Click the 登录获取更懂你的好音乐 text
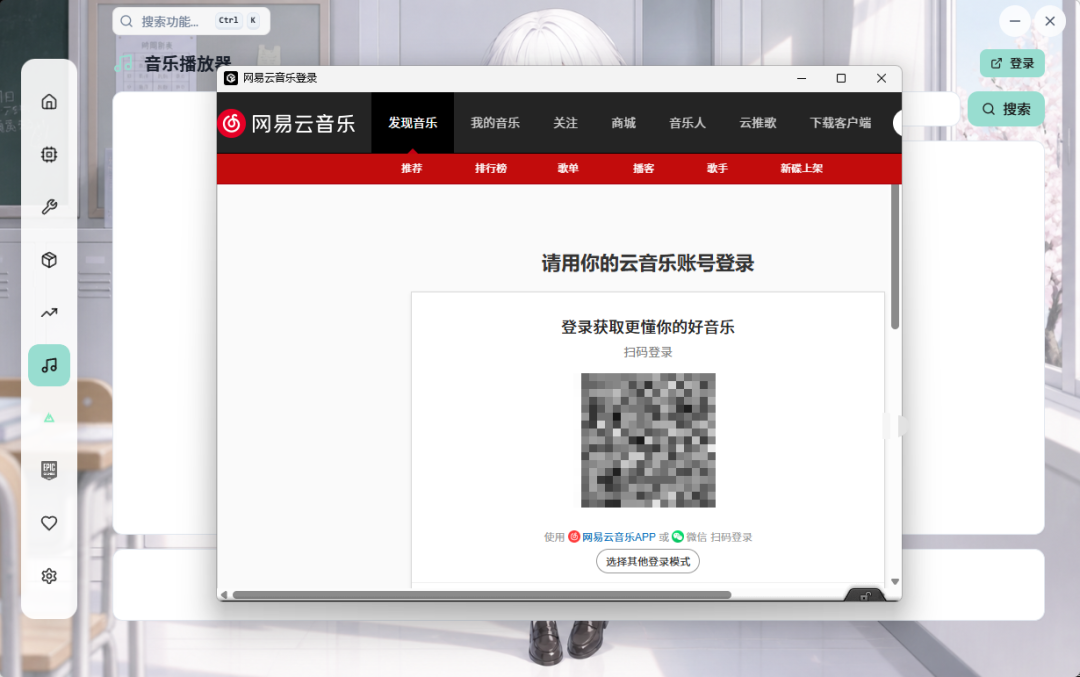1080x677 pixels. tap(647, 327)
